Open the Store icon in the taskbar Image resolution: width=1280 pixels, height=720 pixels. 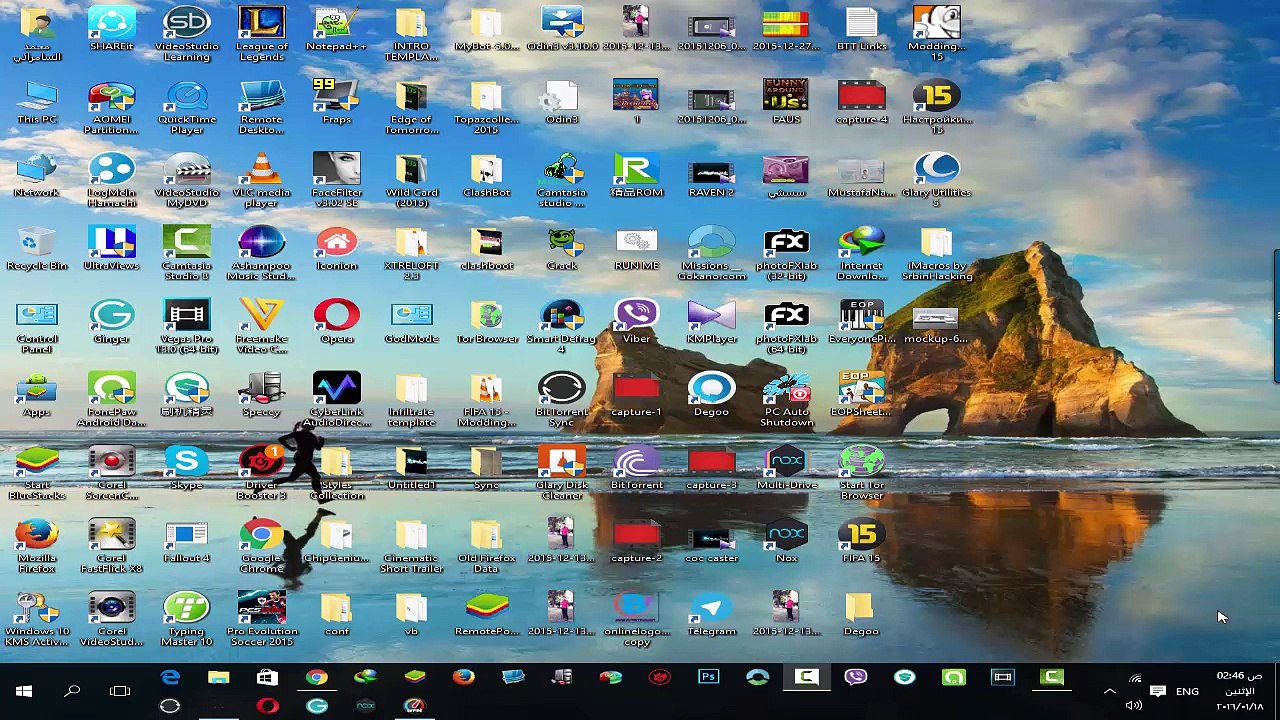click(267, 678)
